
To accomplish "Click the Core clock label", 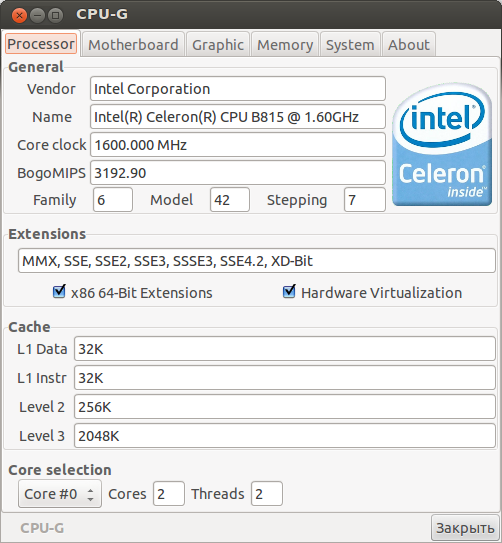I will (x=52, y=145).
